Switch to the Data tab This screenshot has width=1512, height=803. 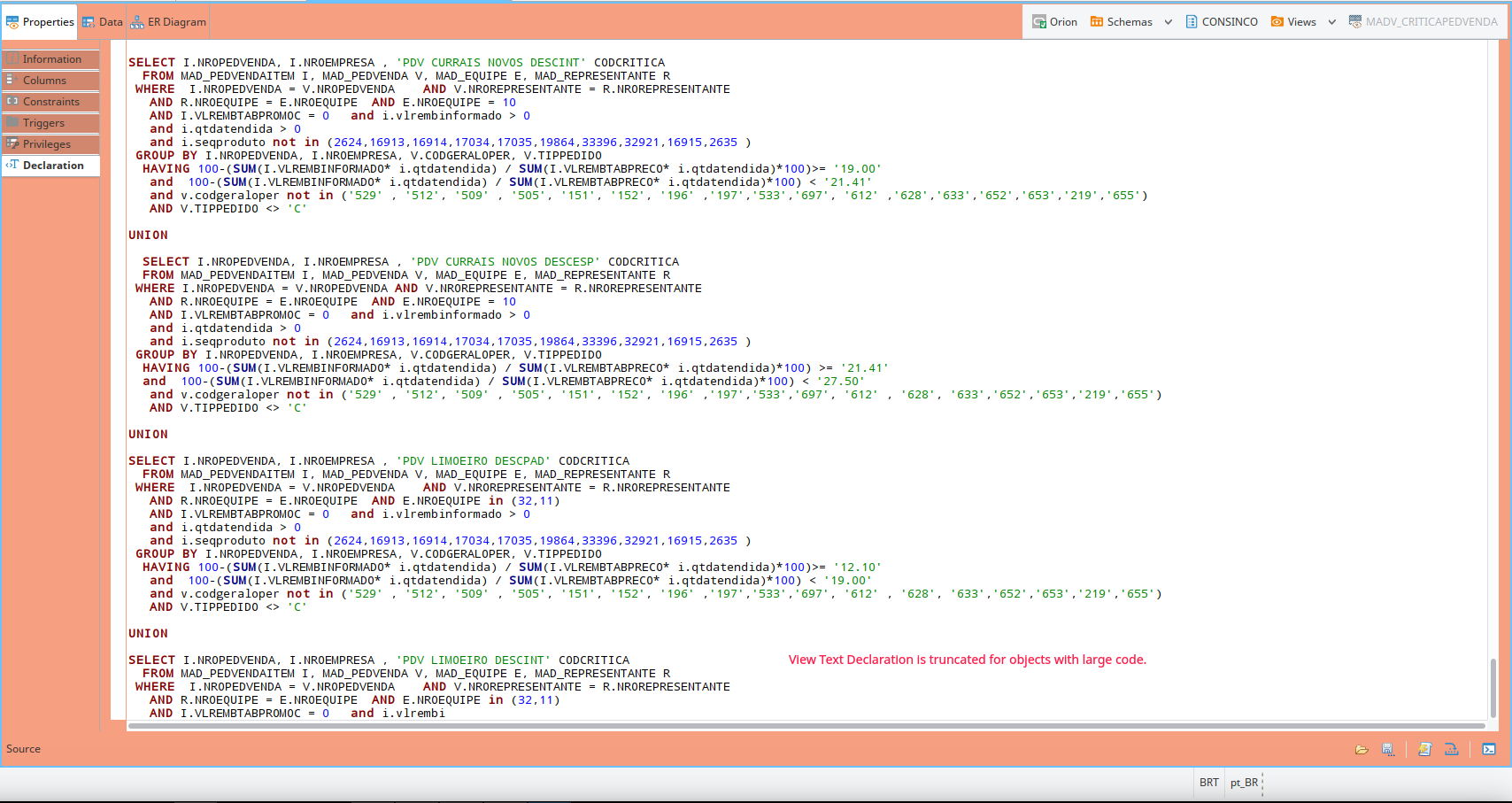point(102,20)
